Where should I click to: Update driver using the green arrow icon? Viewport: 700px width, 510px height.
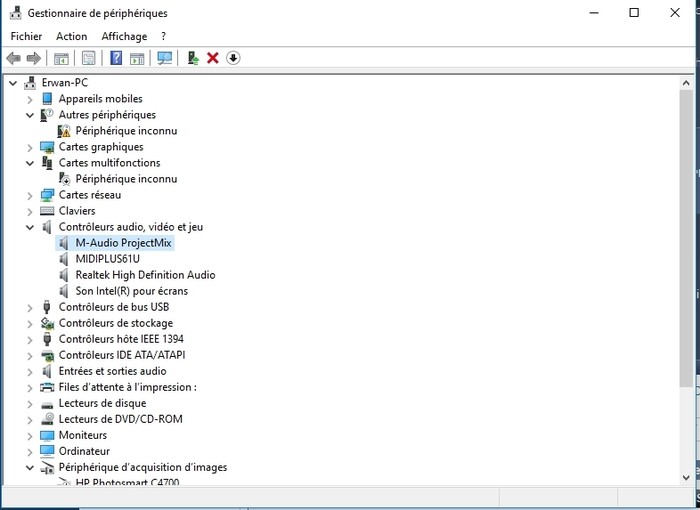pyautogui.click(x=193, y=58)
